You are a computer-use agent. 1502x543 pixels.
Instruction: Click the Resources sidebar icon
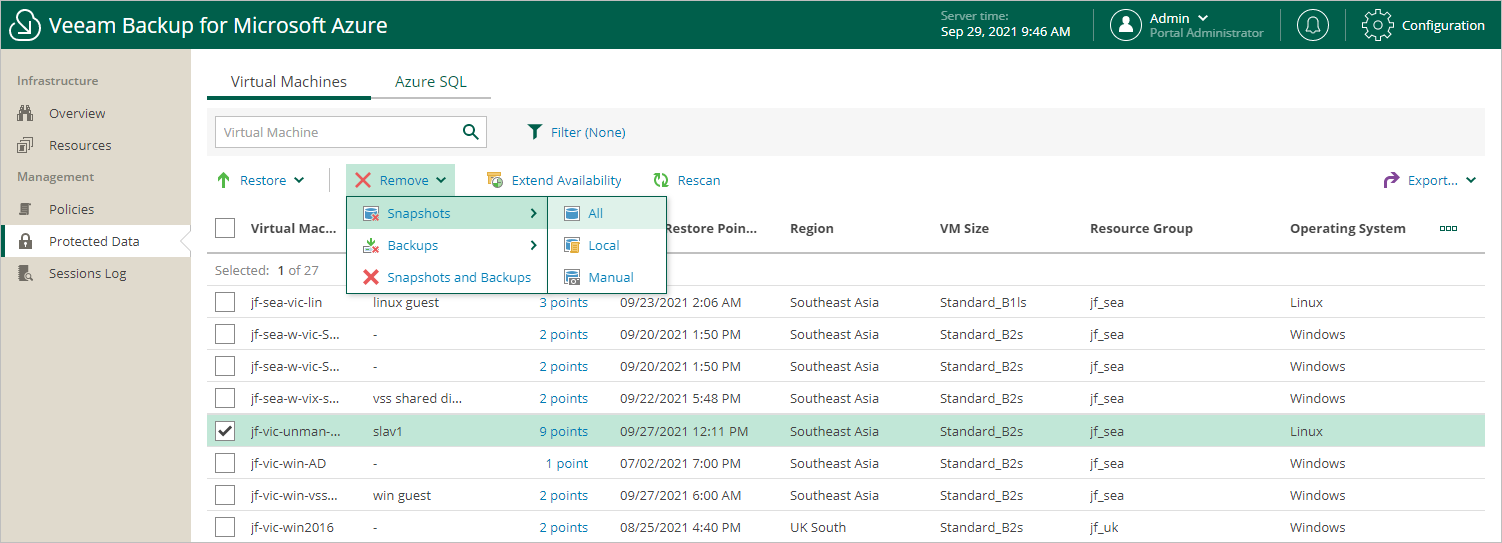coord(26,146)
